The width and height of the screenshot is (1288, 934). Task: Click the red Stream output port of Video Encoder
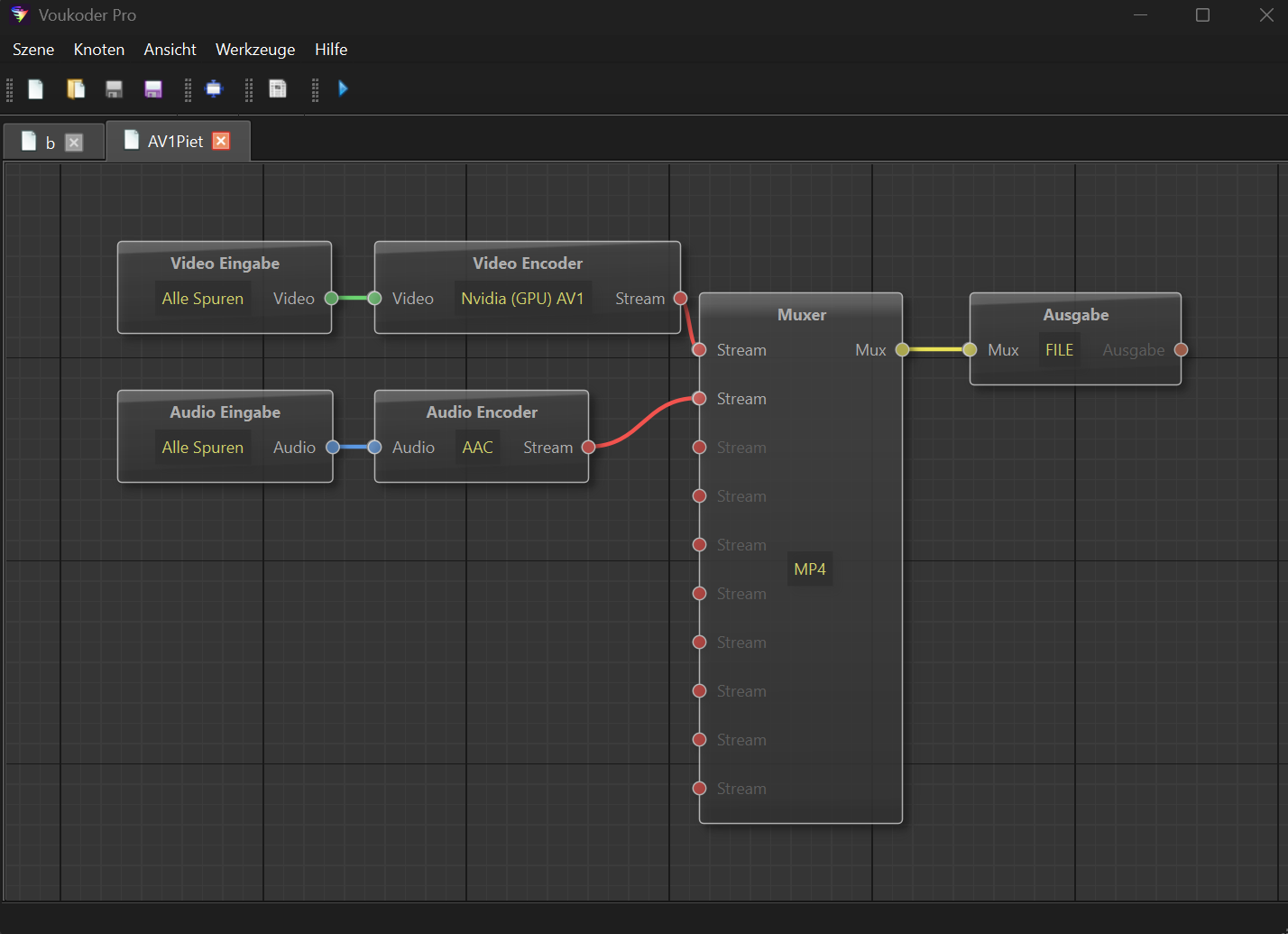681,299
